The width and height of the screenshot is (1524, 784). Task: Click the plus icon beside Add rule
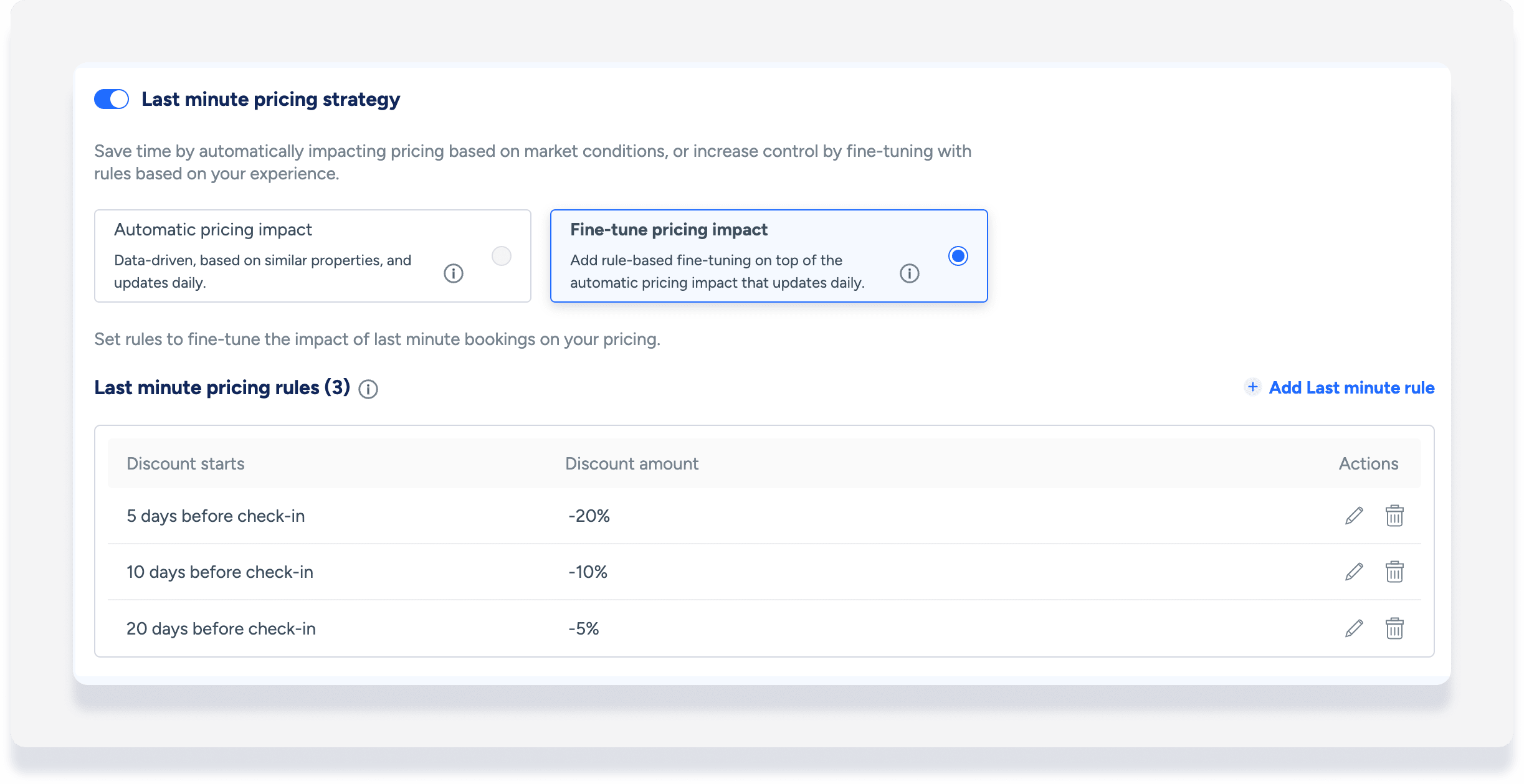click(x=1252, y=387)
